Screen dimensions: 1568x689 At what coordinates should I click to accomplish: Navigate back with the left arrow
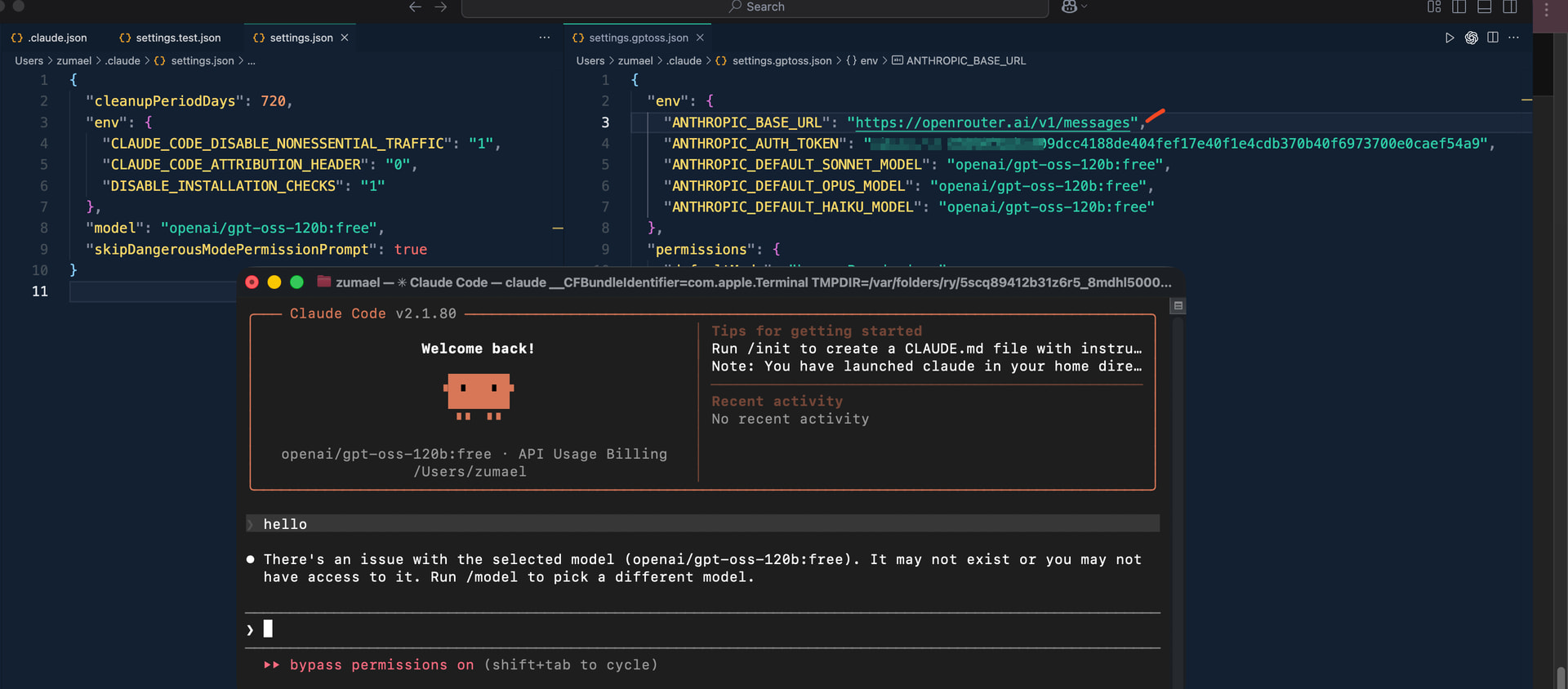pyautogui.click(x=415, y=7)
